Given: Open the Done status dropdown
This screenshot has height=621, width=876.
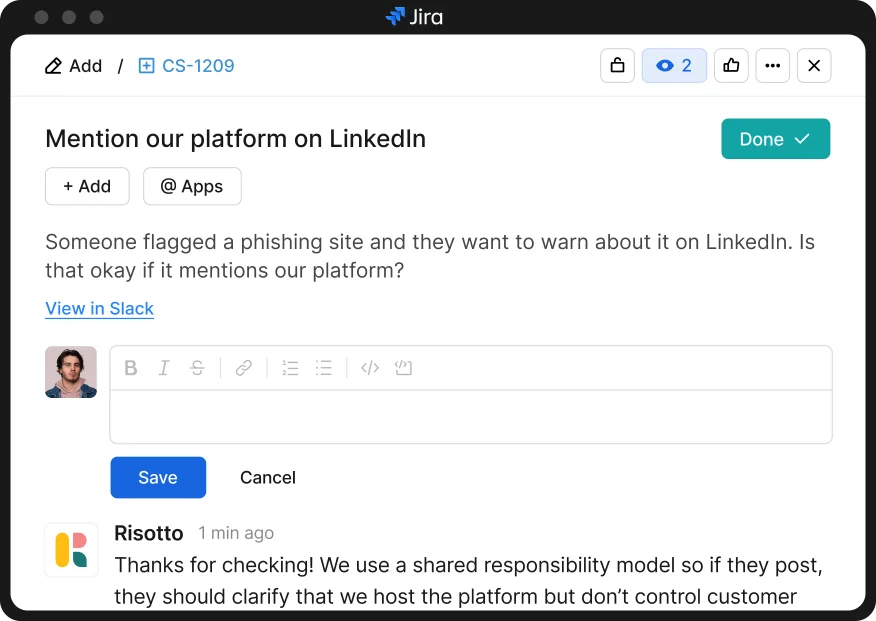Looking at the screenshot, I should tap(775, 138).
